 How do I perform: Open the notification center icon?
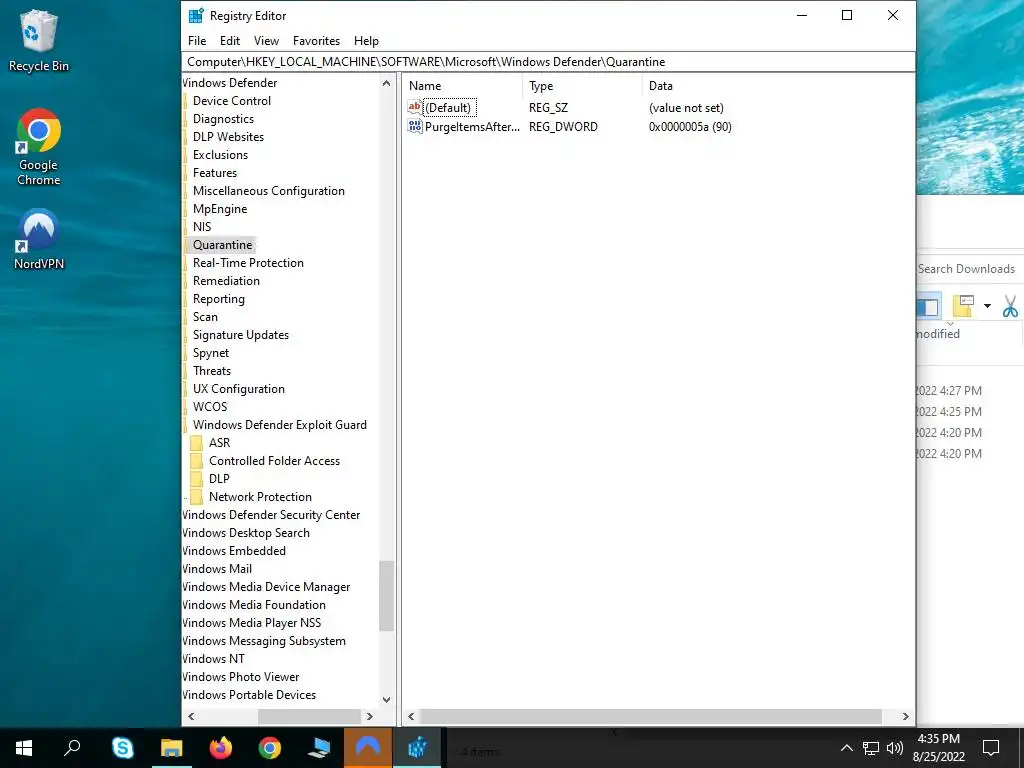[991, 748]
